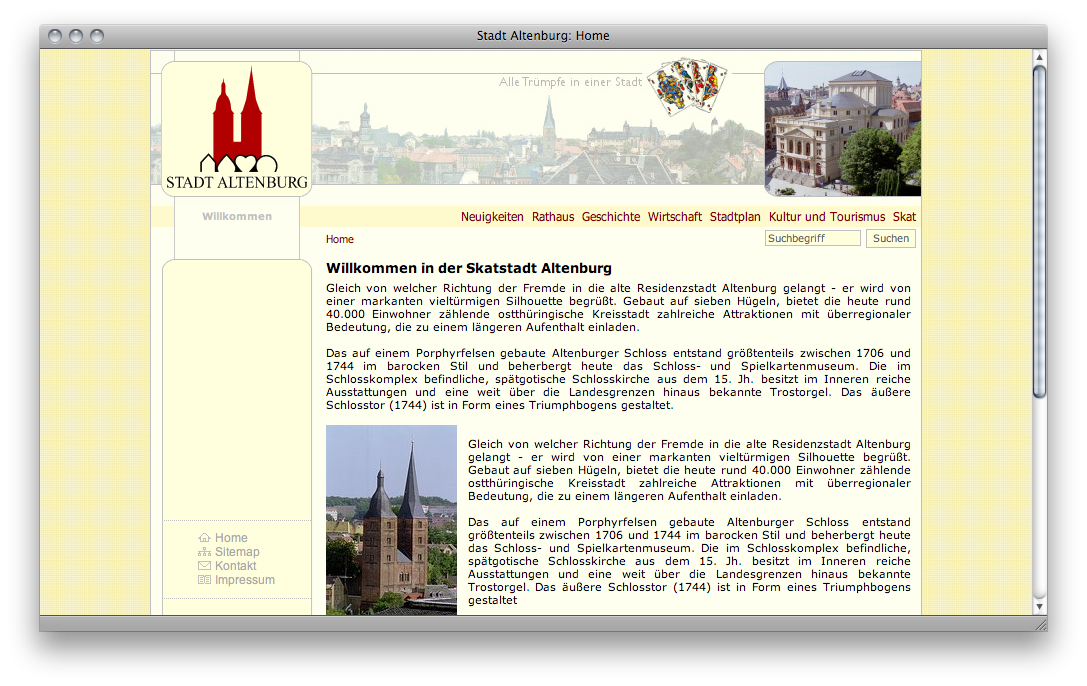Screen dimensions: 1087x686
Task: Click the Stadt Altenburg logo
Action: pyautogui.click(x=236, y=129)
